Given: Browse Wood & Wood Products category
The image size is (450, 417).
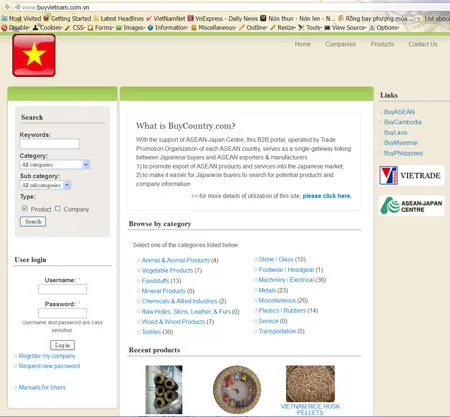Looking at the screenshot, I should click(x=173, y=322).
